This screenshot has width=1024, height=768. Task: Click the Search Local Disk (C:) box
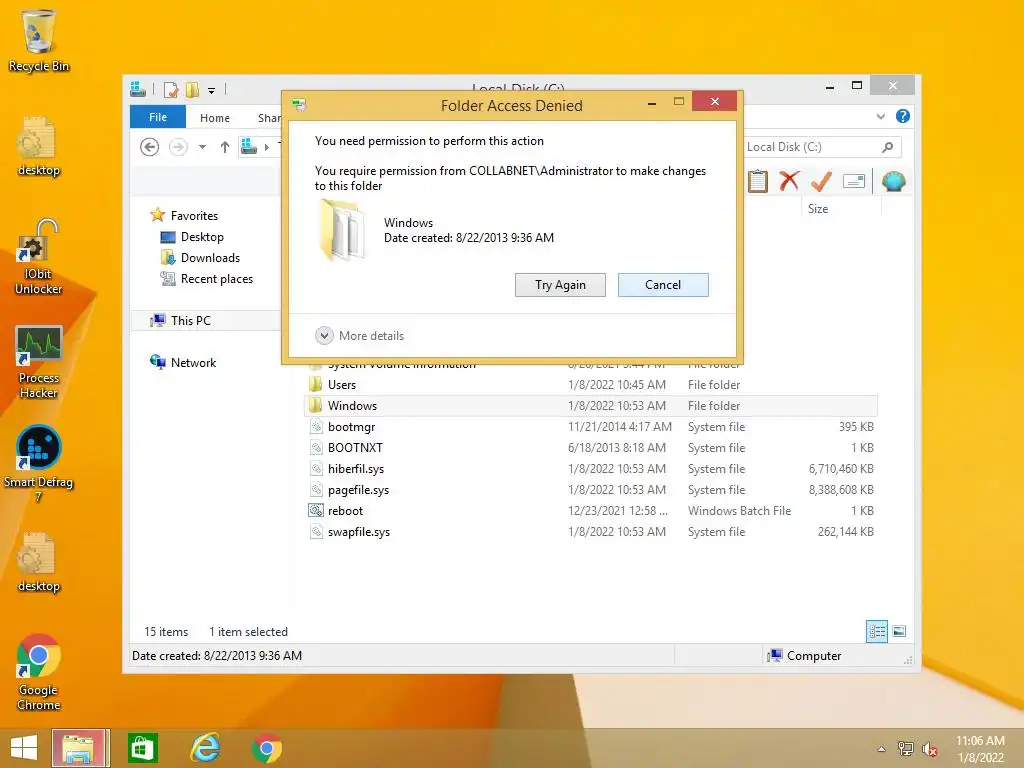[822, 147]
